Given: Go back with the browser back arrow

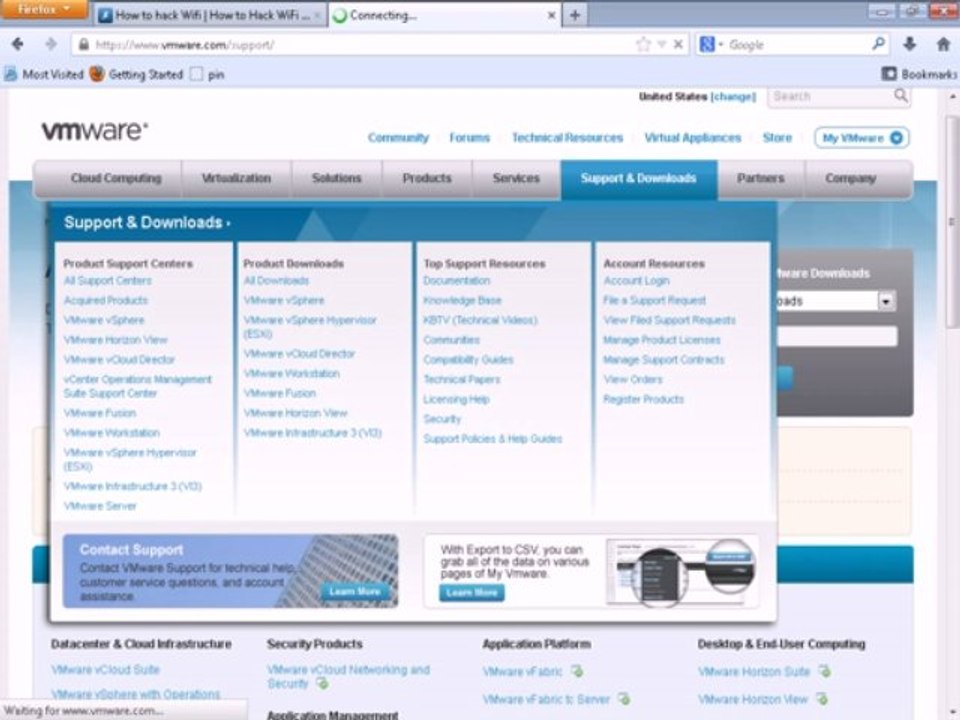Looking at the screenshot, I should pos(18,44).
